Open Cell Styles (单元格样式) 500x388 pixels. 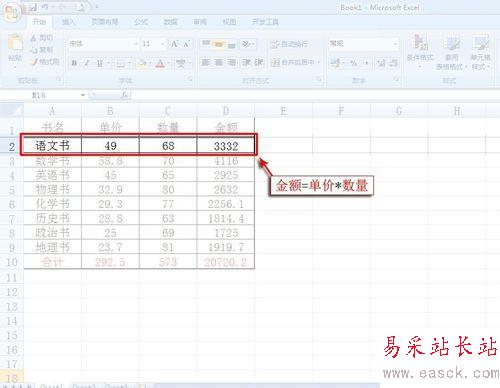(x=480, y=52)
